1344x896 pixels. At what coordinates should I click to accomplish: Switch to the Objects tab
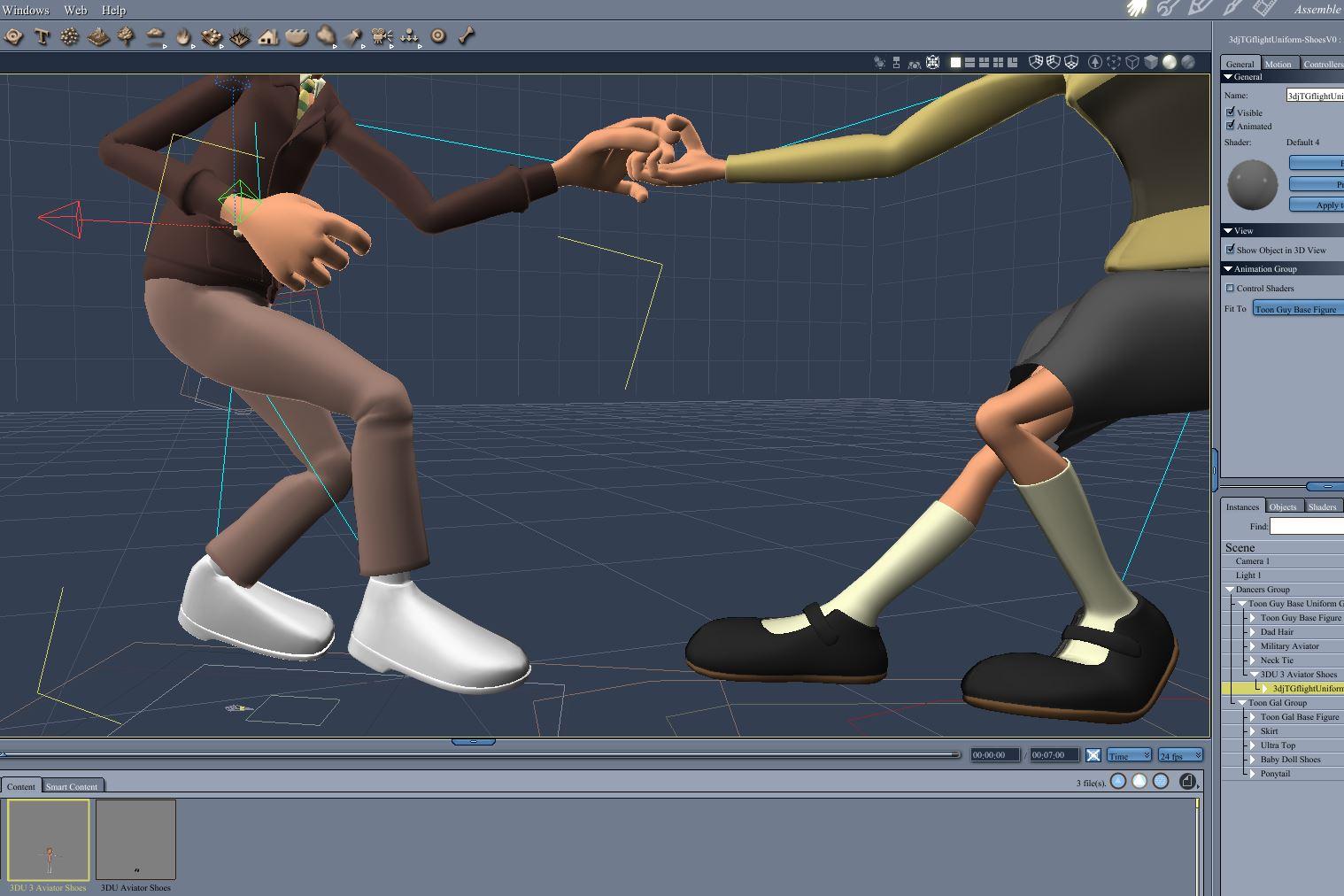tap(1283, 506)
